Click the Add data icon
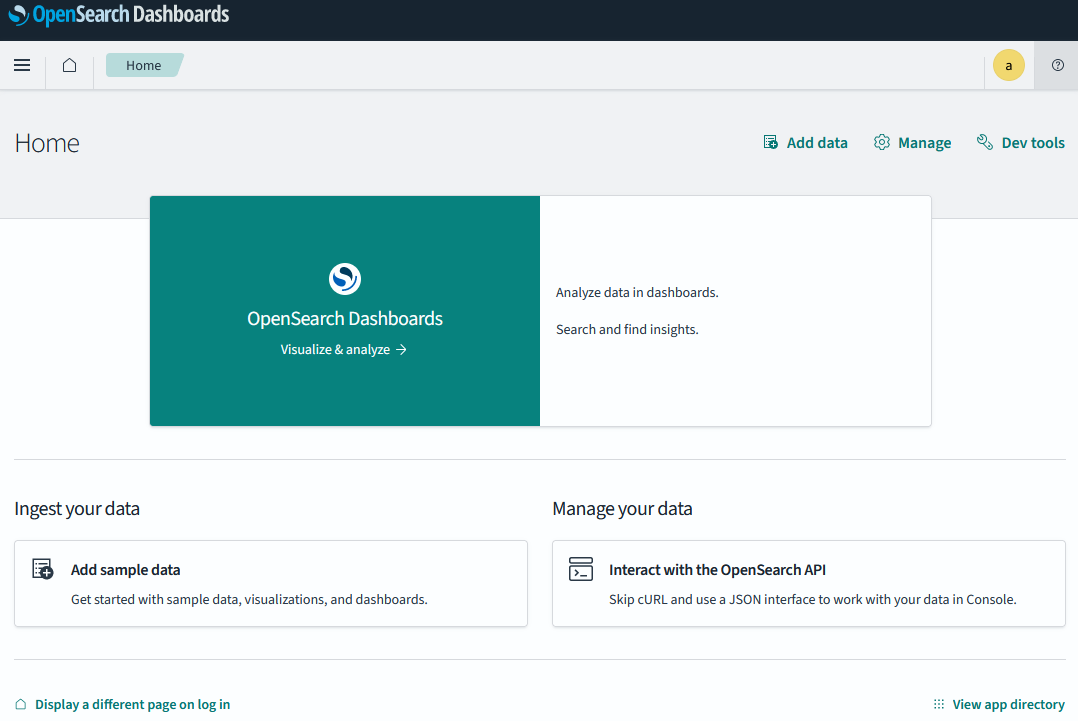 pos(771,142)
